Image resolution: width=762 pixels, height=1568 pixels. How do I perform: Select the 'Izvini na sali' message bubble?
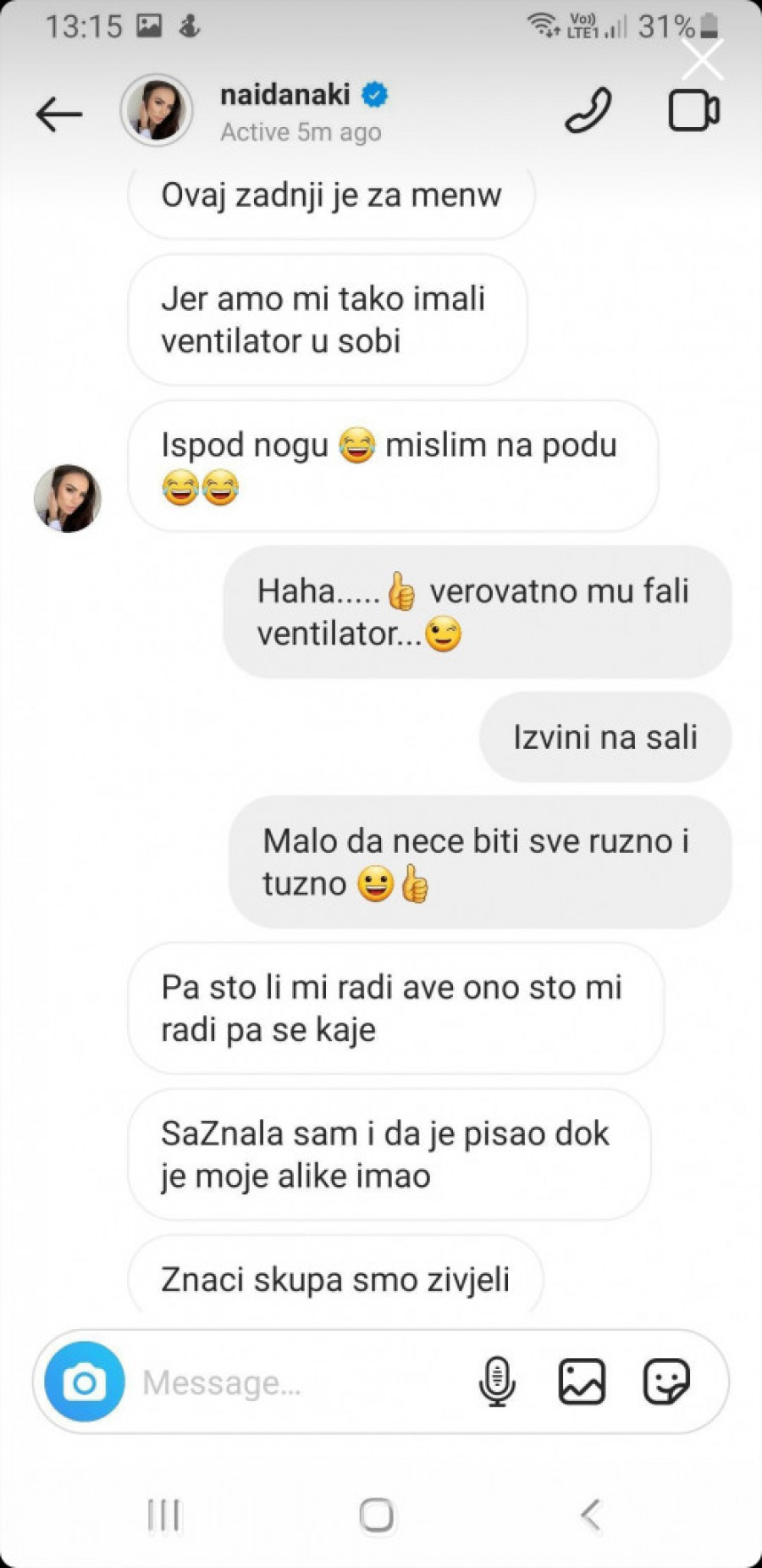tap(605, 737)
